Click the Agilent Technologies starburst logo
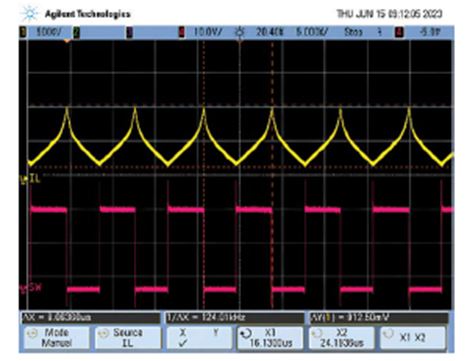 (x=29, y=14)
